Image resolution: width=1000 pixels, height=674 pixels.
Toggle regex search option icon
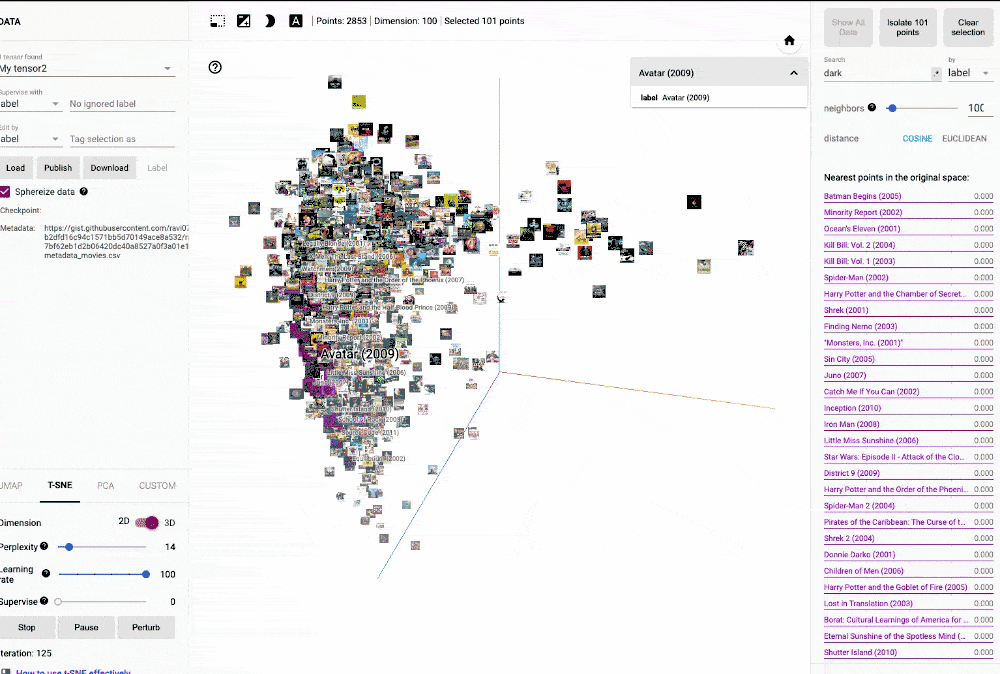coord(936,73)
